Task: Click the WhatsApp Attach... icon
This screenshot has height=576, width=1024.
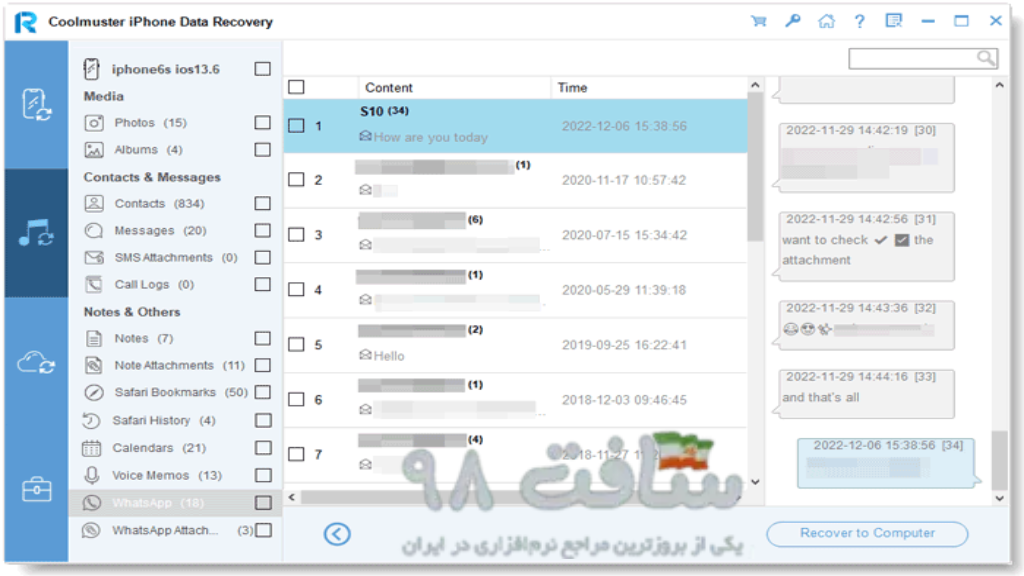Action: point(91,530)
